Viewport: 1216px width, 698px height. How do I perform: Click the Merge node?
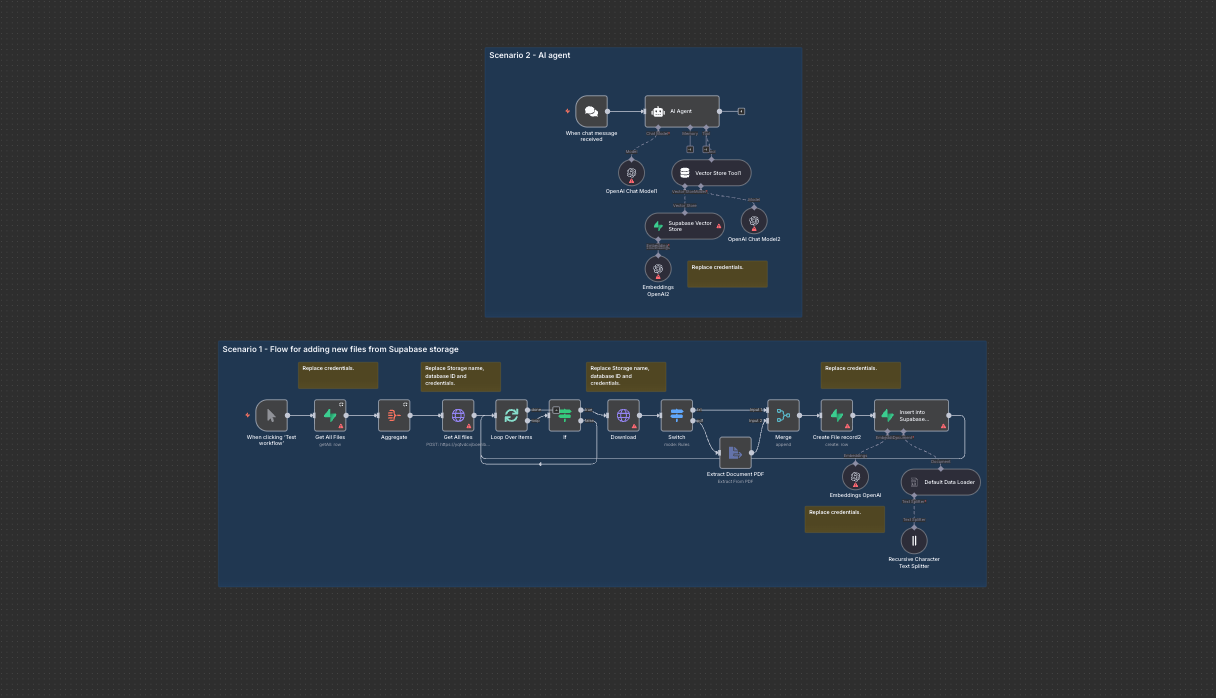click(x=783, y=416)
